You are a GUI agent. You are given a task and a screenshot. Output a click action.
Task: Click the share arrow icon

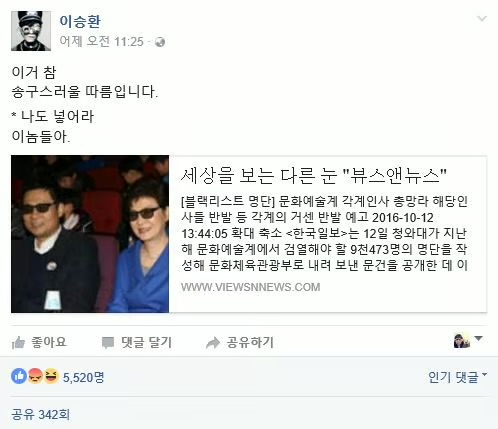pyautogui.click(x=213, y=343)
